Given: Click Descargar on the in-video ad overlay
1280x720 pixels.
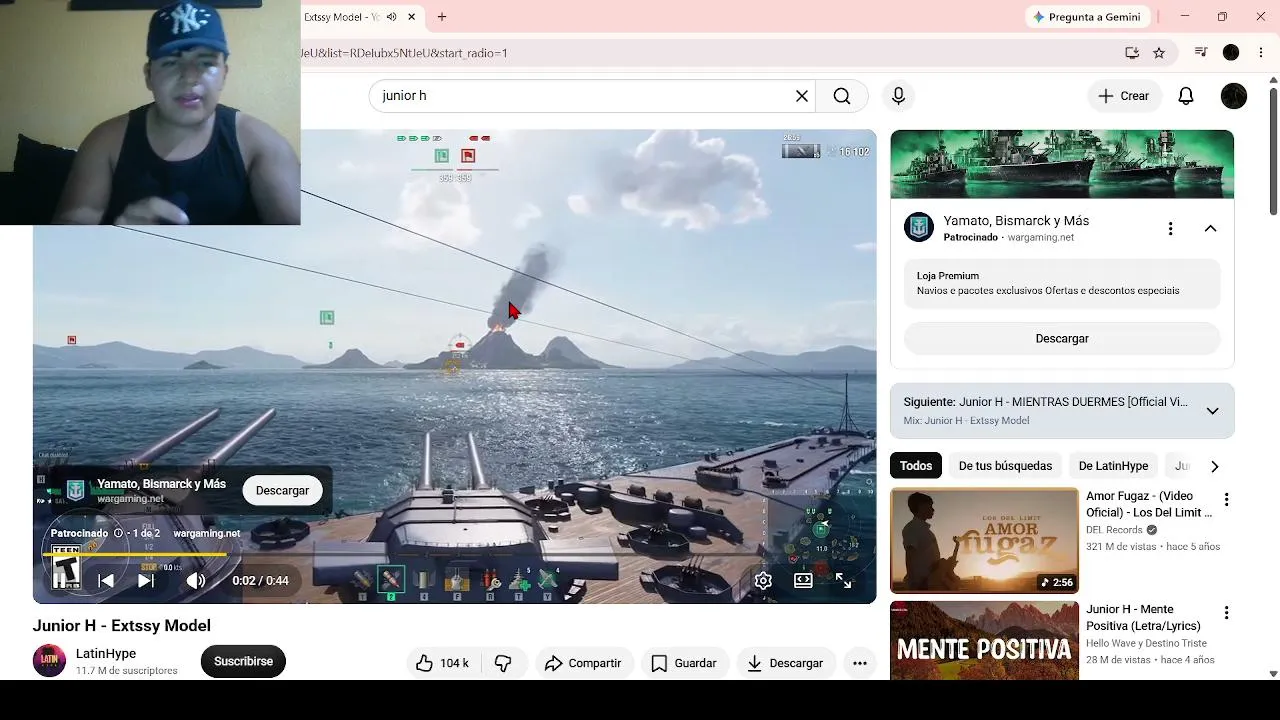Looking at the screenshot, I should [282, 491].
